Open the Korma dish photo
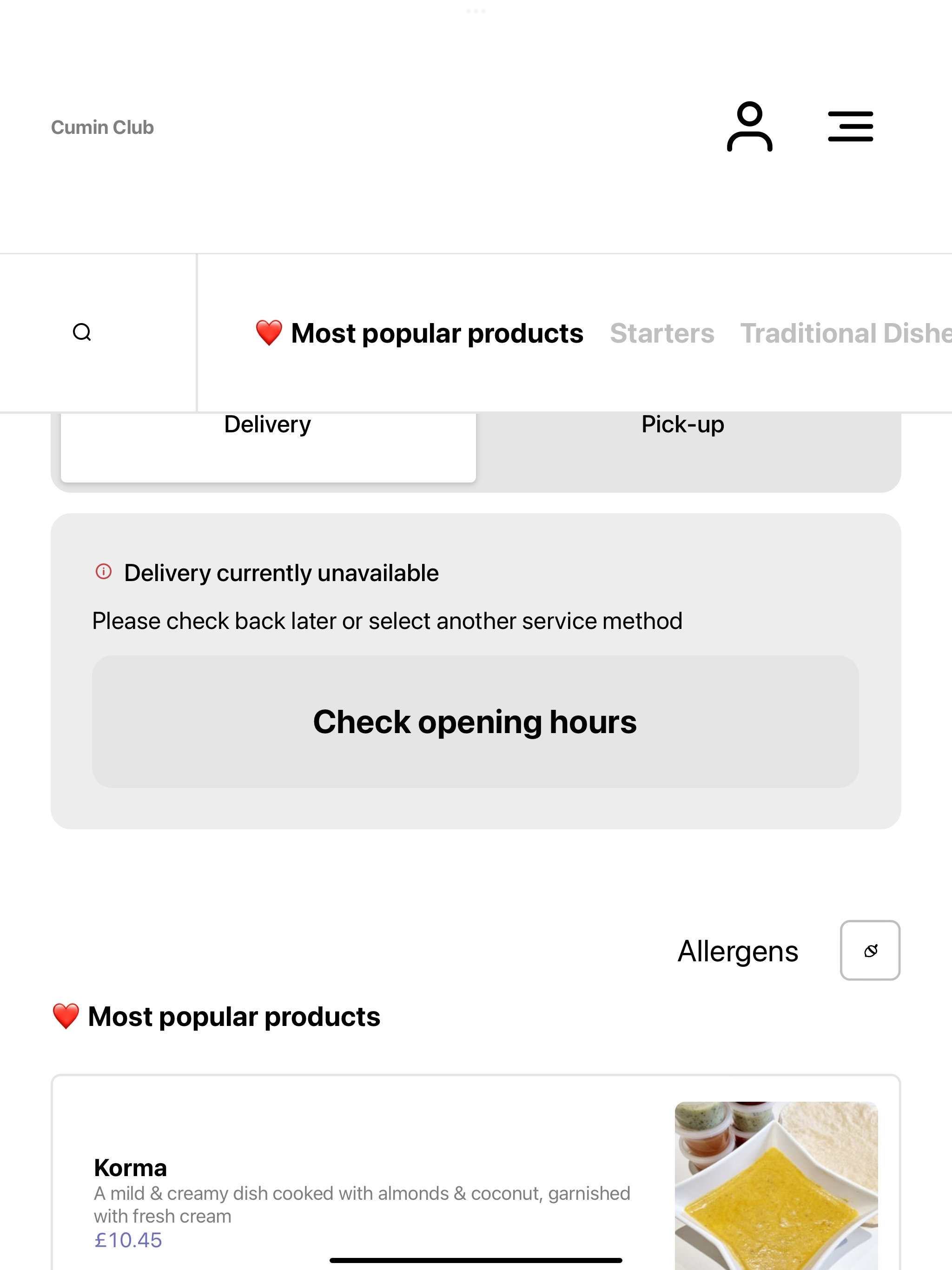 tap(776, 1185)
